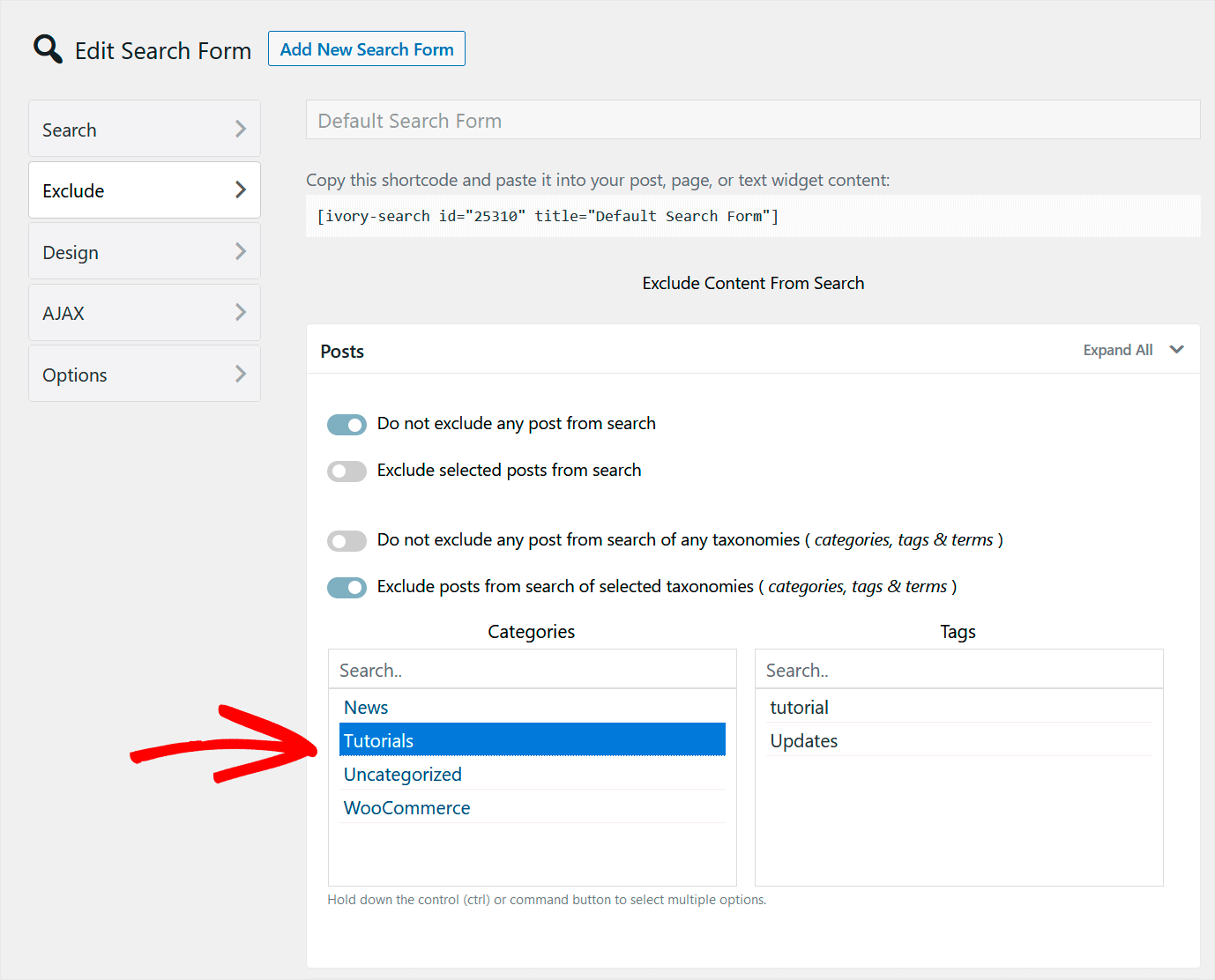Open the Search settings tab

click(x=145, y=129)
